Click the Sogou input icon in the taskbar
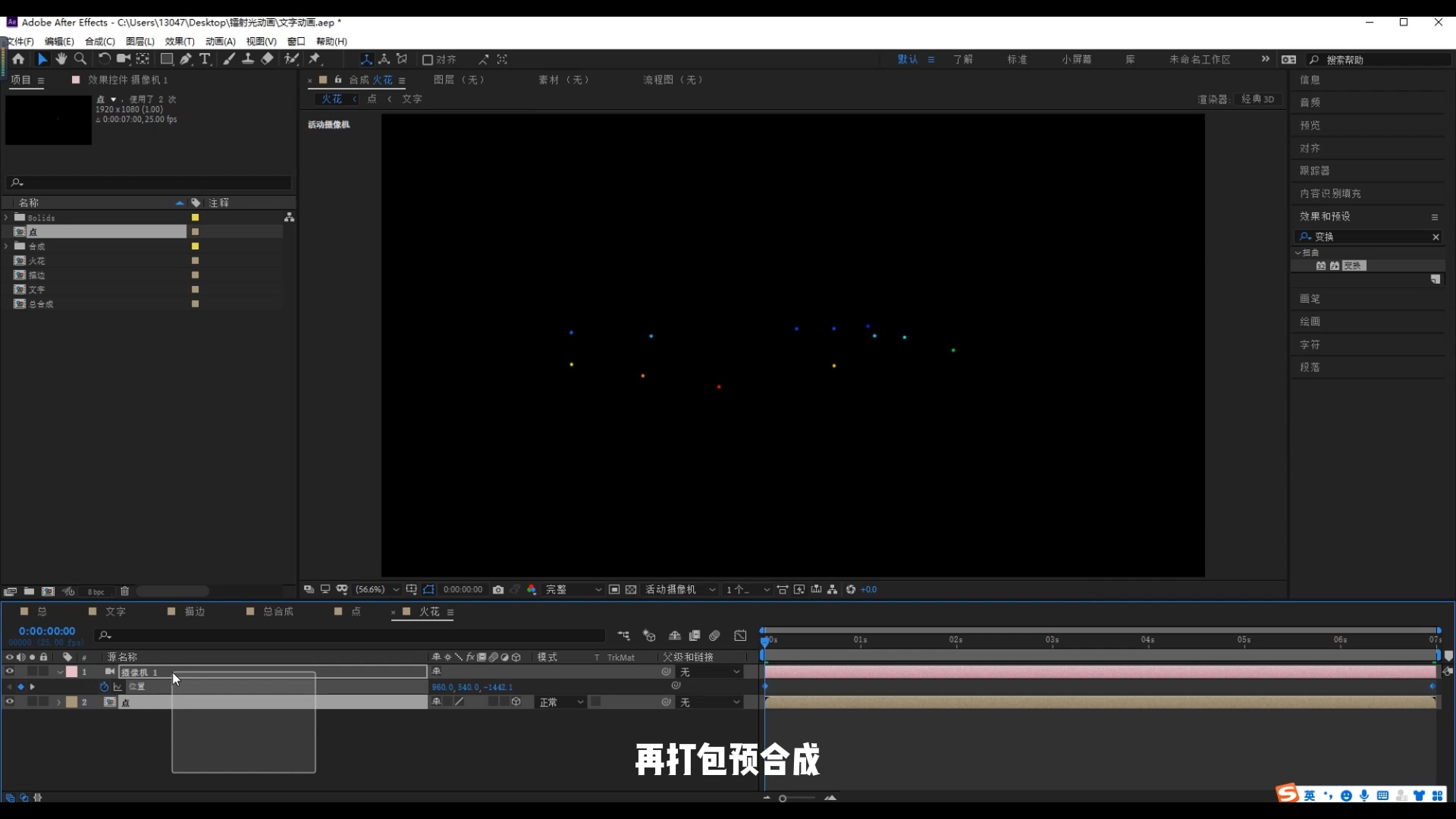The image size is (1456, 819). [x=1287, y=794]
